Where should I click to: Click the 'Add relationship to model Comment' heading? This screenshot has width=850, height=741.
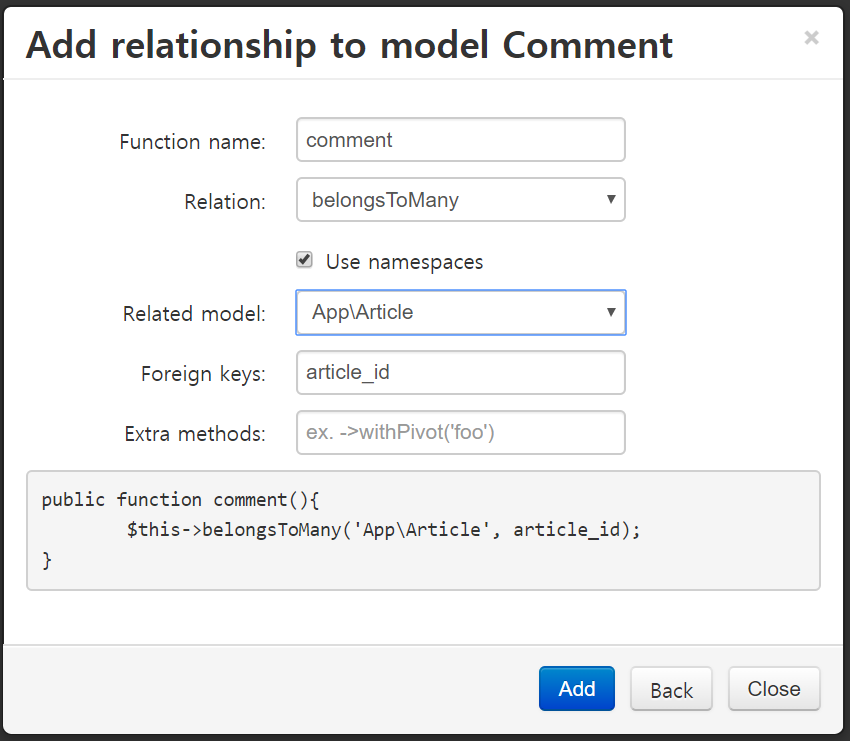(349, 45)
